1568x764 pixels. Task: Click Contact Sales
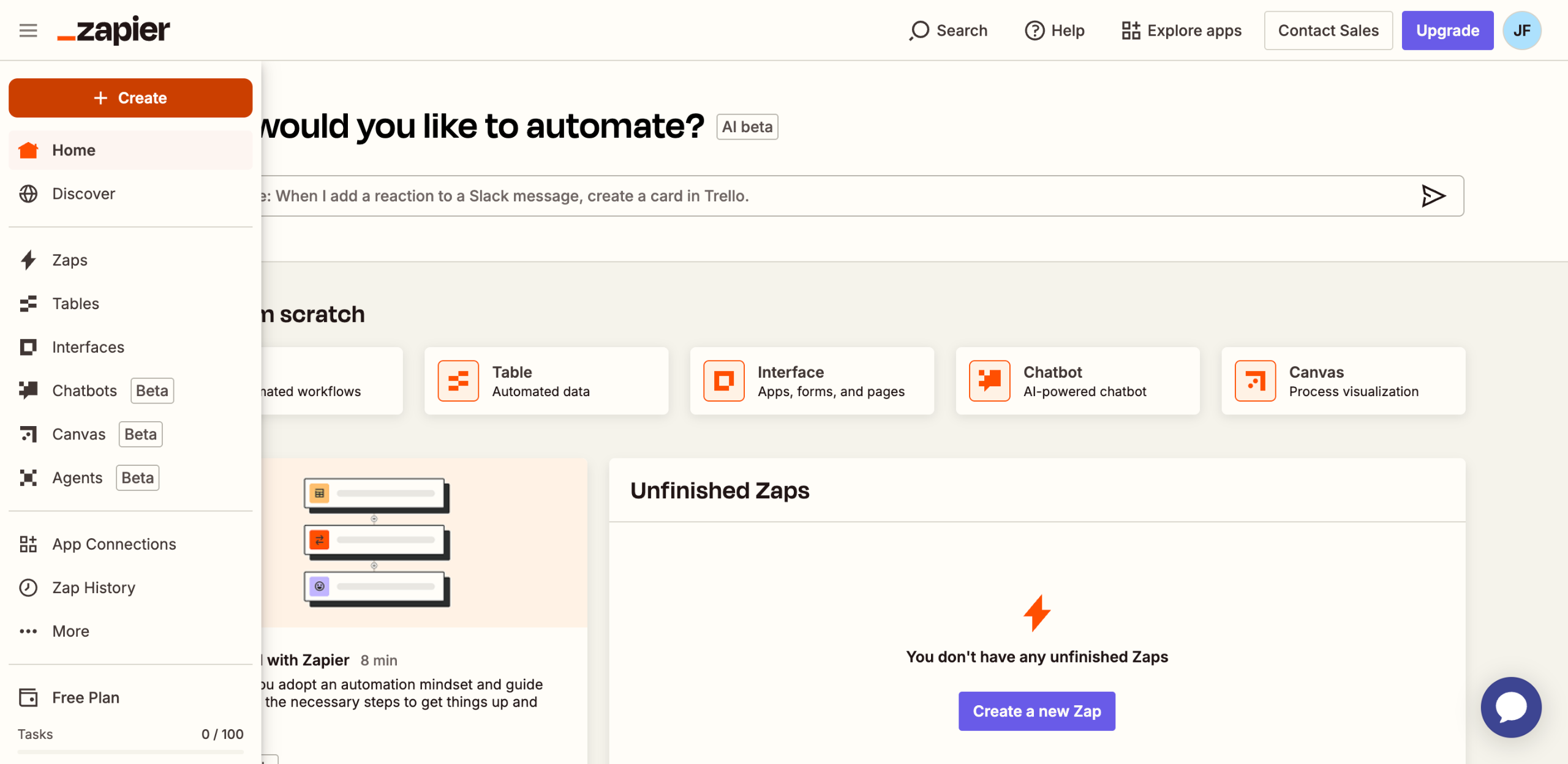click(1328, 30)
